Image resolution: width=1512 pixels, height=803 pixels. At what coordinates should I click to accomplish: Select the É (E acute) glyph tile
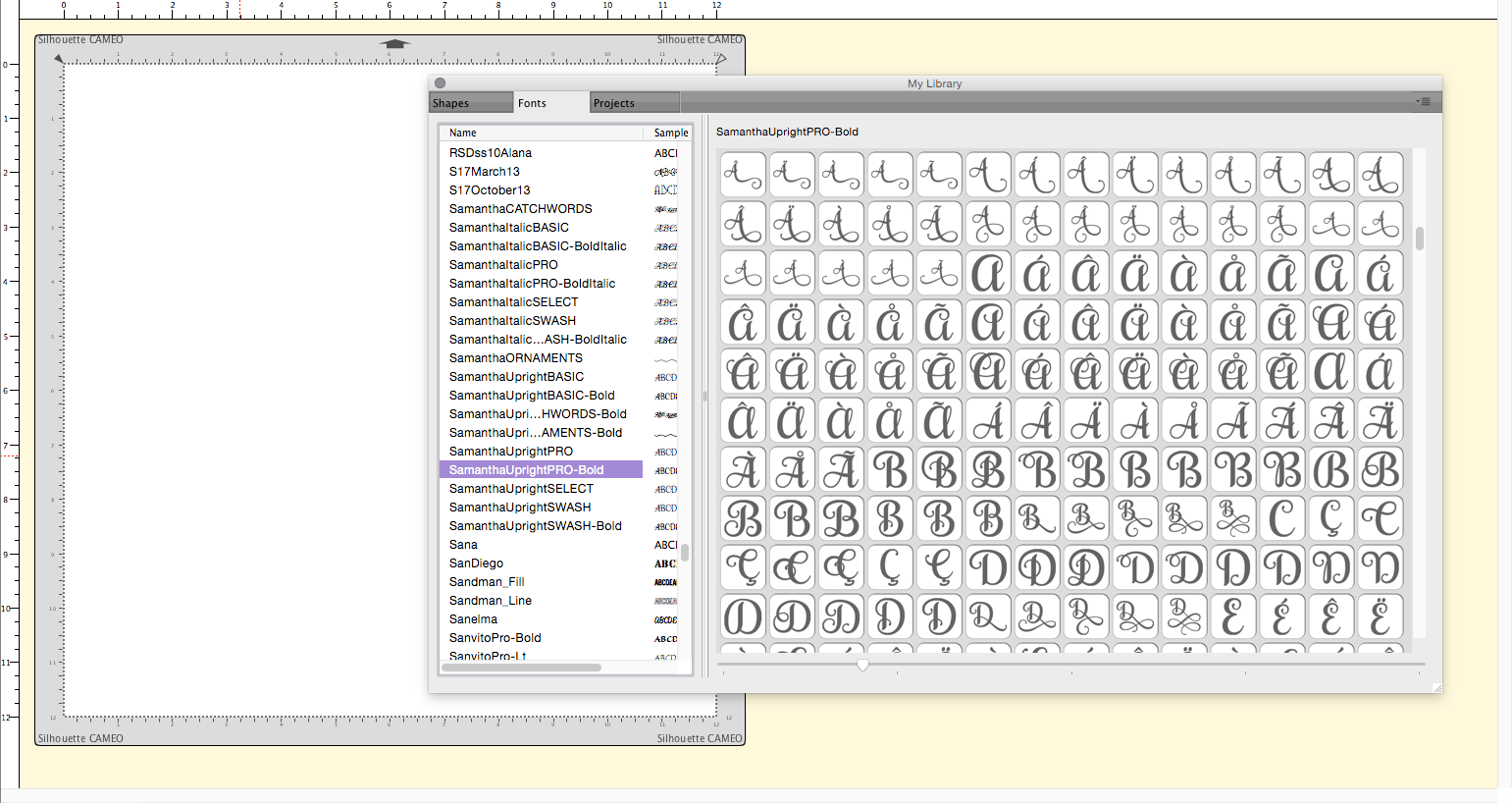click(1282, 616)
